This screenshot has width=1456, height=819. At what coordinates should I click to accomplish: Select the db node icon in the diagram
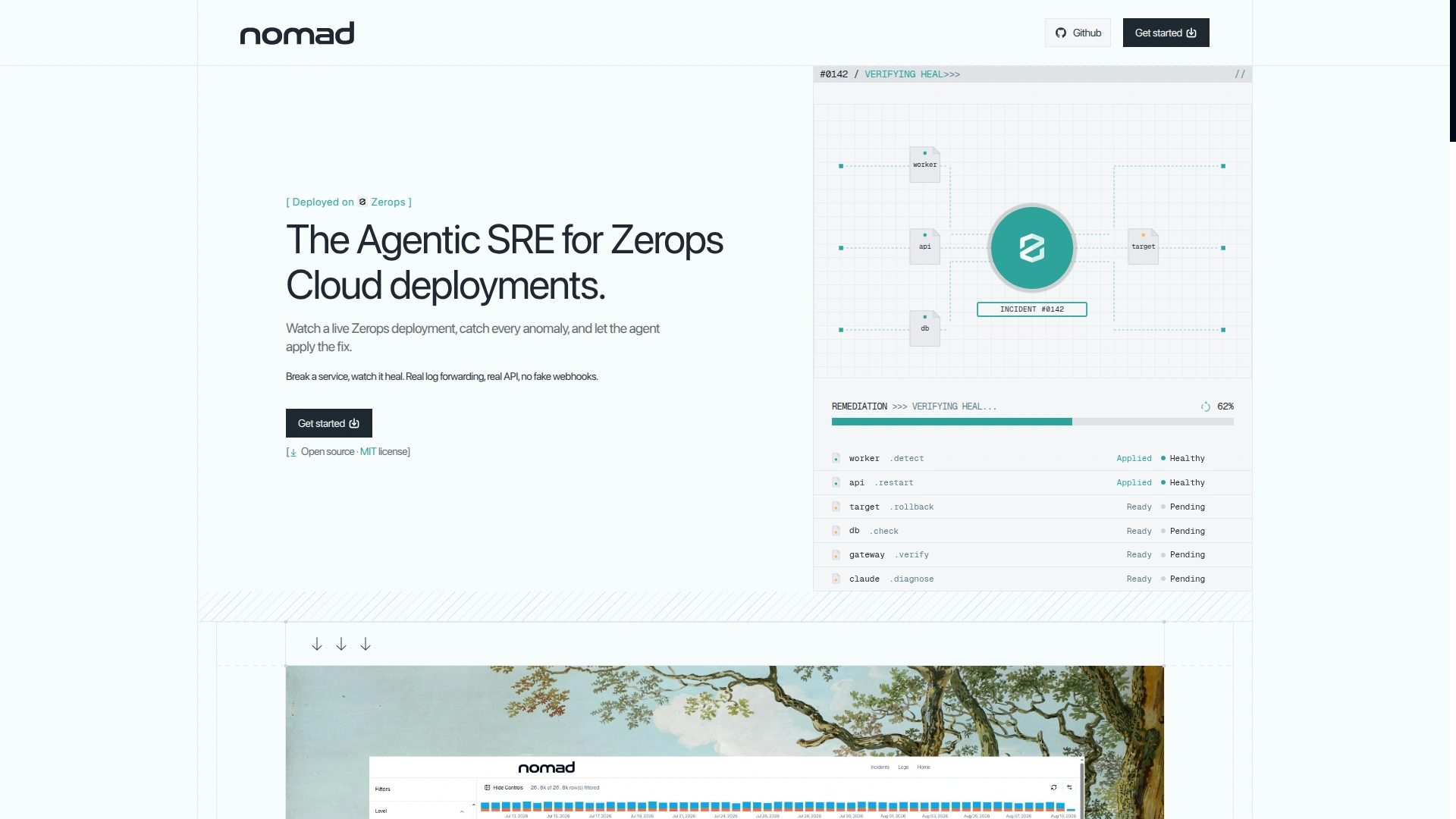coord(924,328)
